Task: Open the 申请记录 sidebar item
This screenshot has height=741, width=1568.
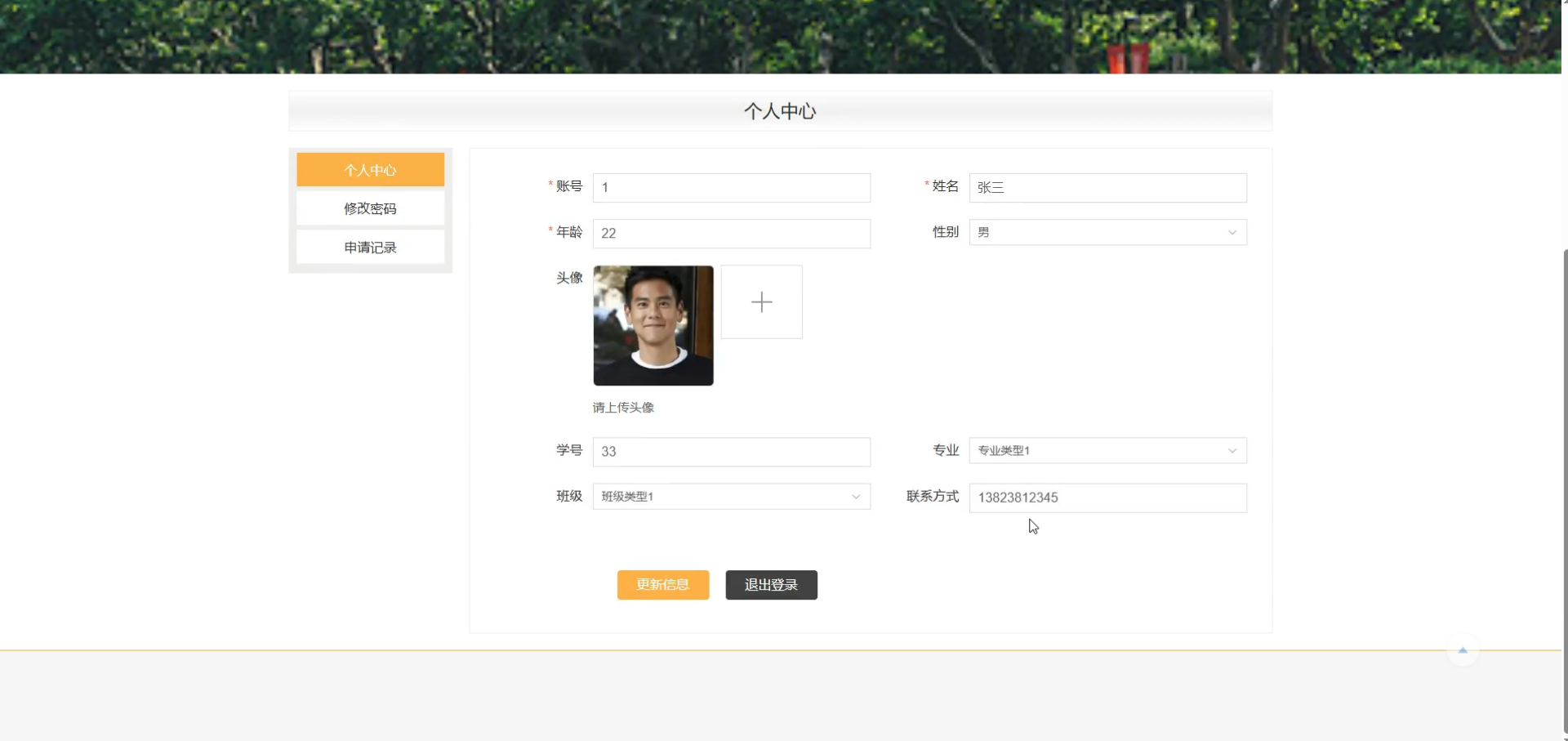Action: (x=370, y=247)
